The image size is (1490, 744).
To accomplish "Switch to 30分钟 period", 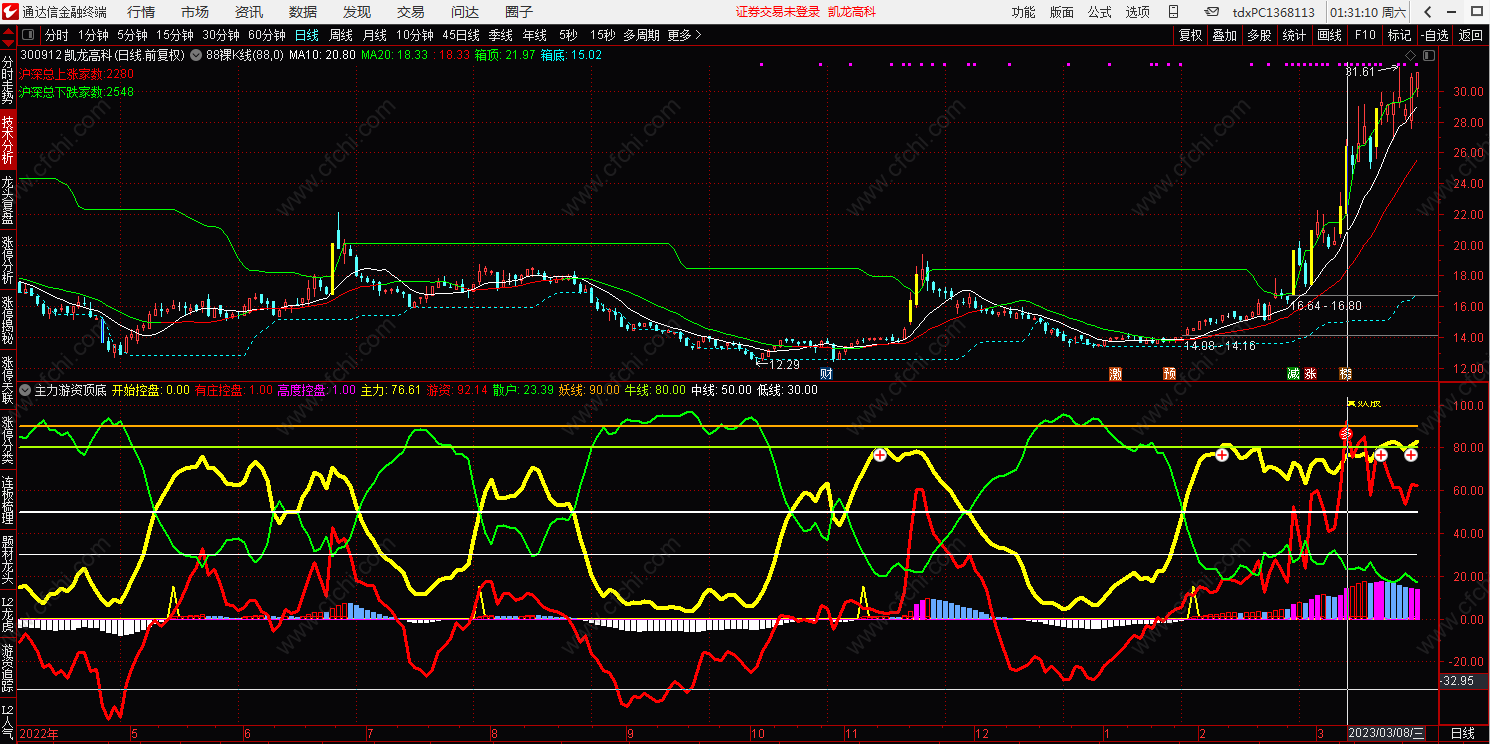I will click(220, 35).
